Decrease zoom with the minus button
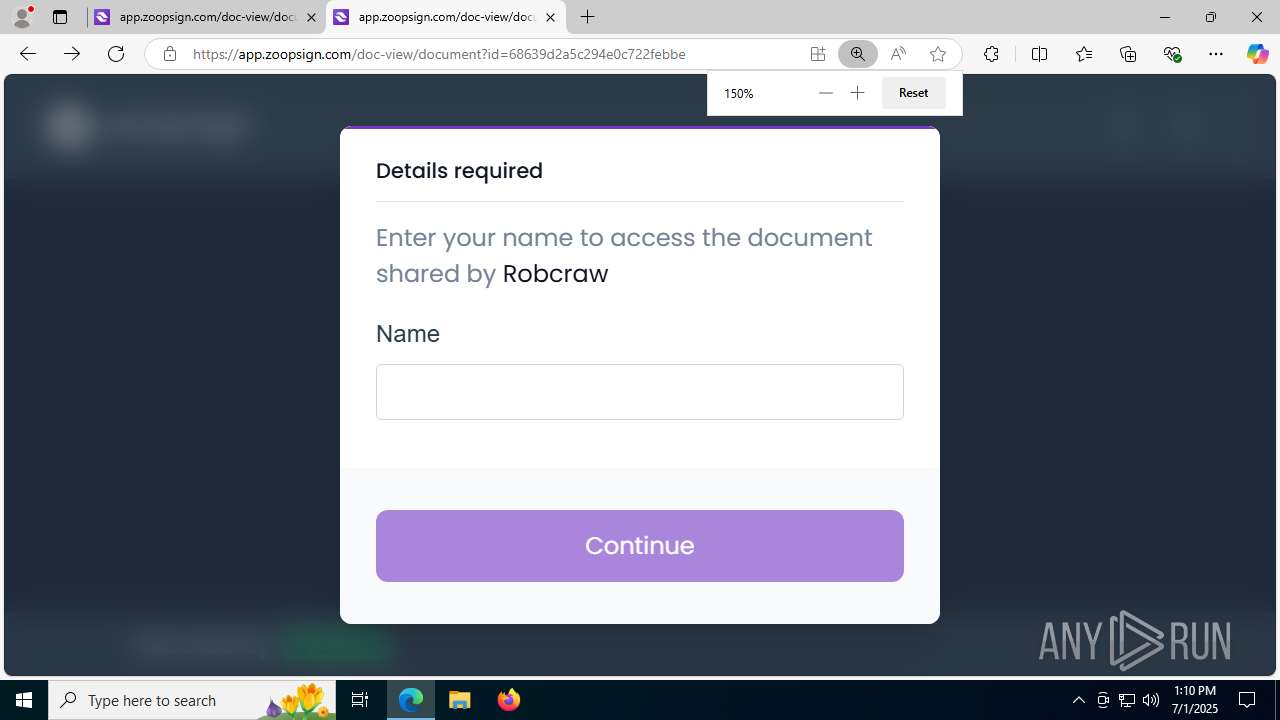Screen dimensions: 1280x720 [x=825, y=93]
